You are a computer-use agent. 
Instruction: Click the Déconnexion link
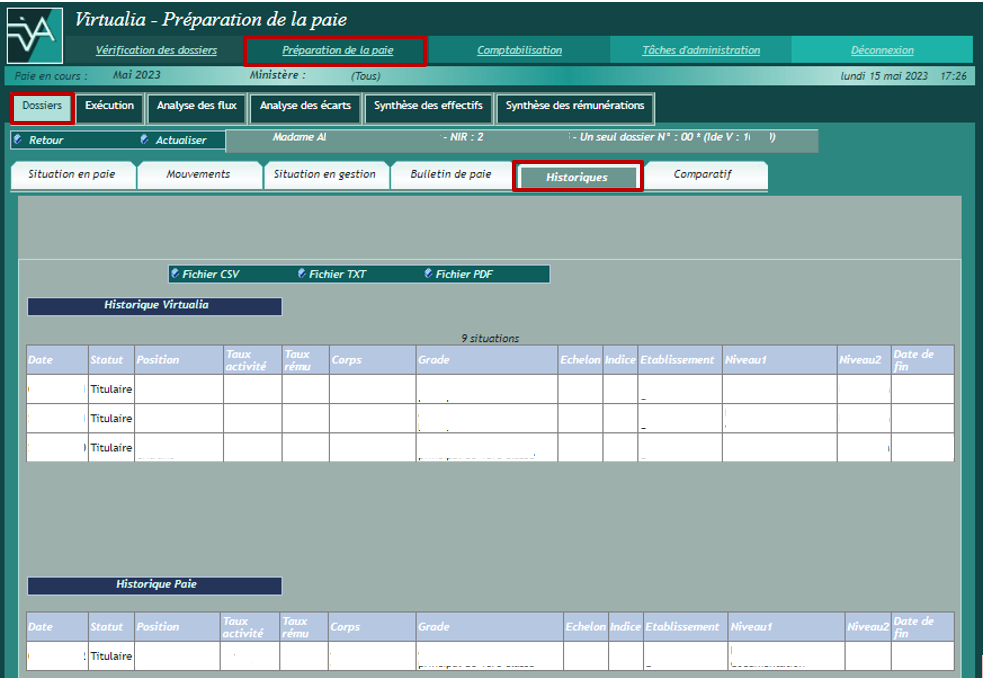881,50
